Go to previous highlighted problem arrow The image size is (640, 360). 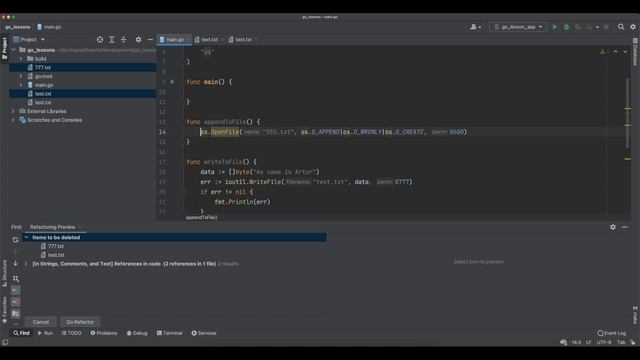[616, 52]
